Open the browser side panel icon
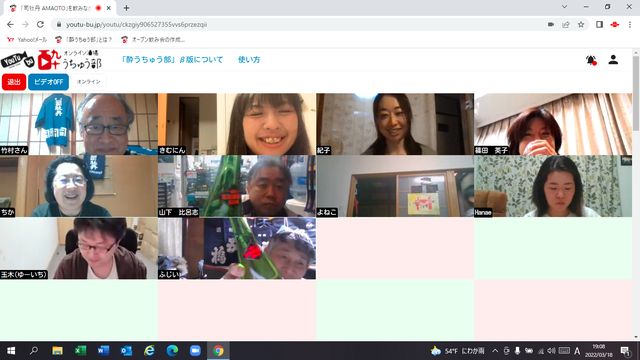Viewport: 640px width, 360px height. click(599, 24)
